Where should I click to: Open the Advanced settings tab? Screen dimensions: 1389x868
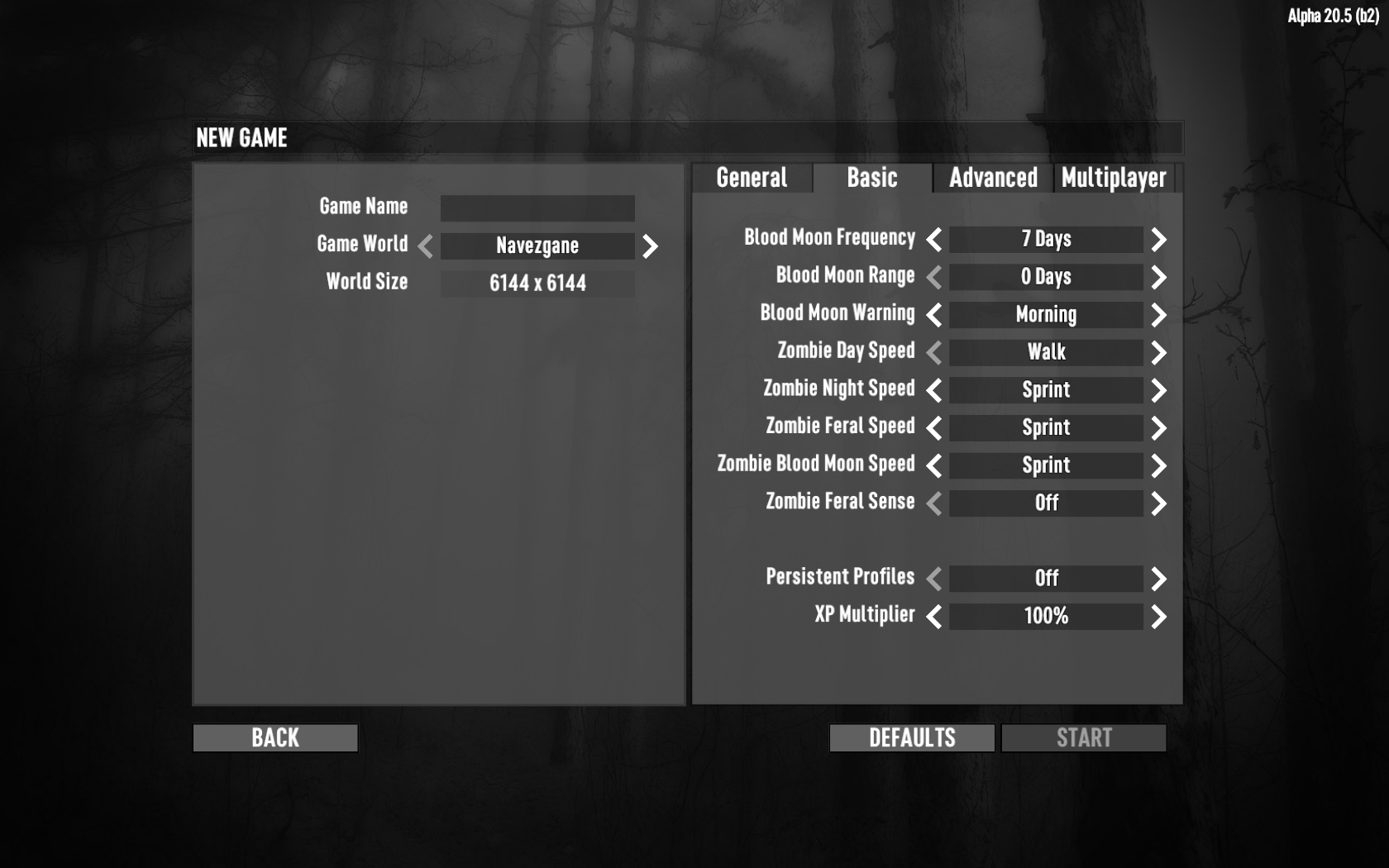tap(993, 178)
